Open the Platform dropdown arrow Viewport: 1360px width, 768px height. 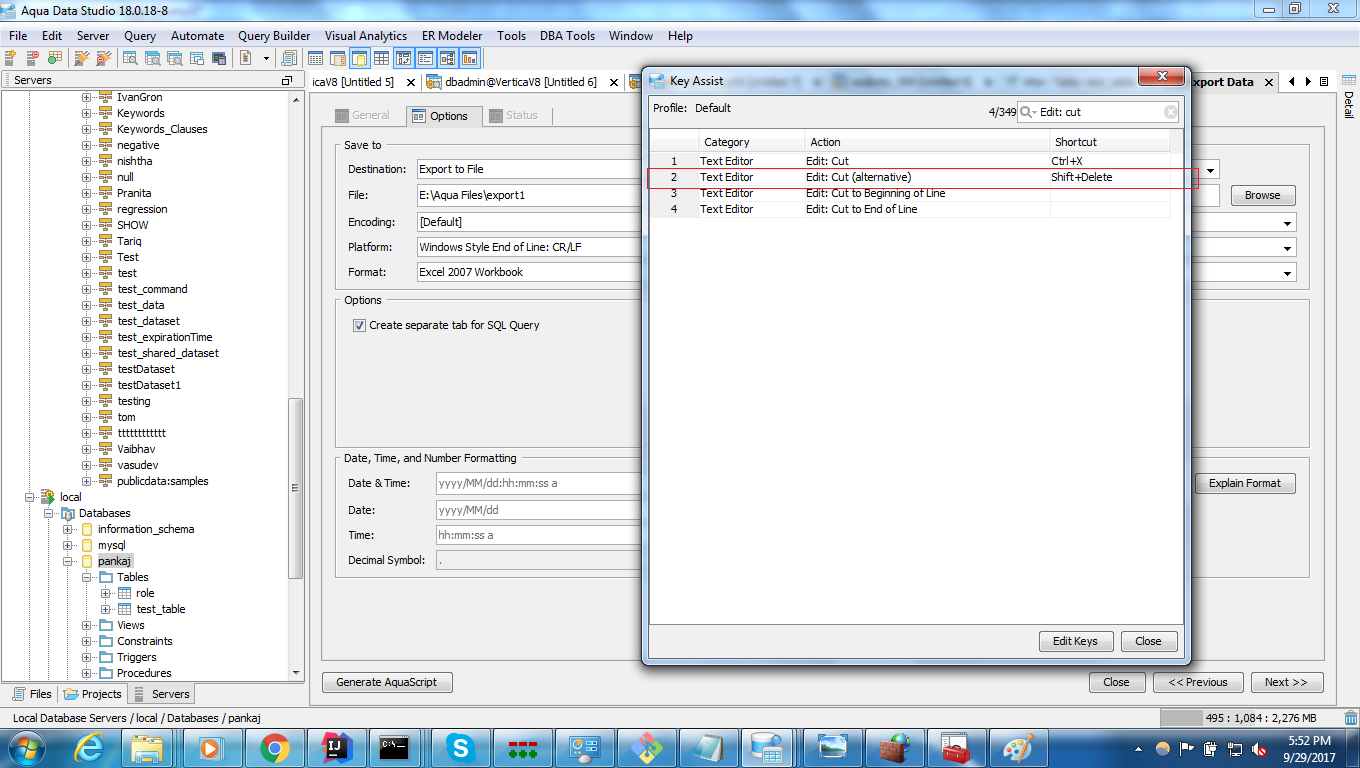tap(1288, 247)
